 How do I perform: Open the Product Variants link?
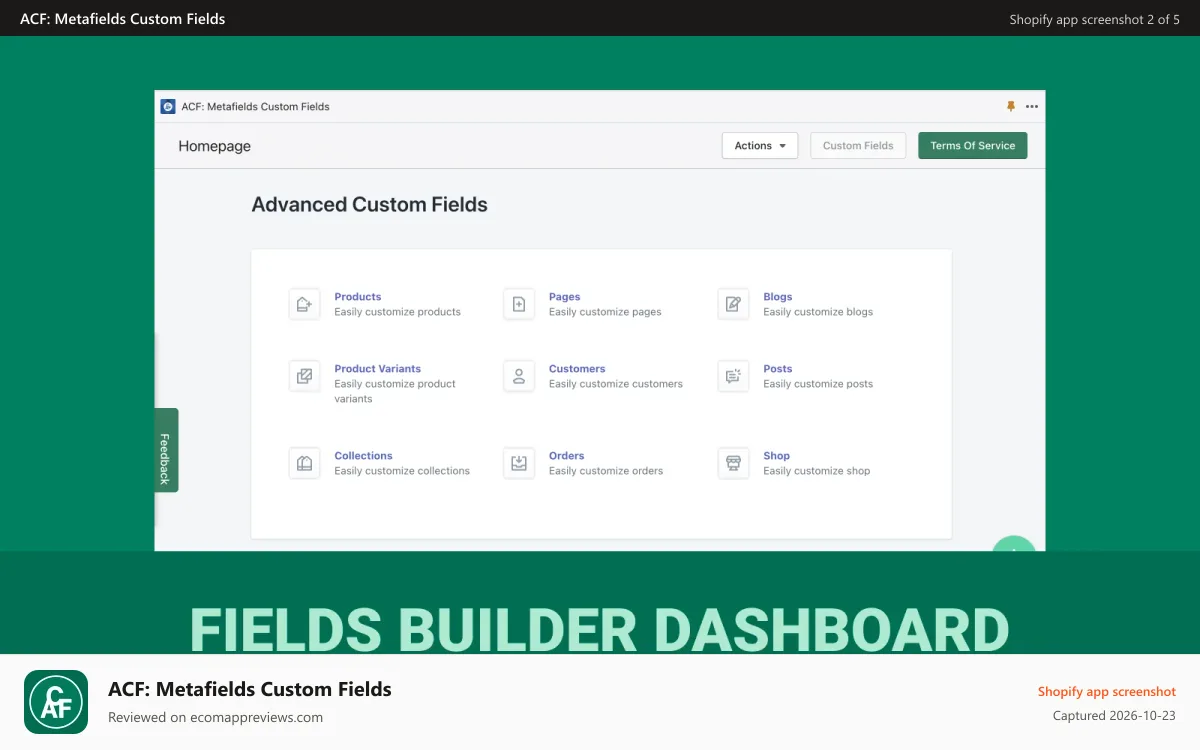coord(378,369)
